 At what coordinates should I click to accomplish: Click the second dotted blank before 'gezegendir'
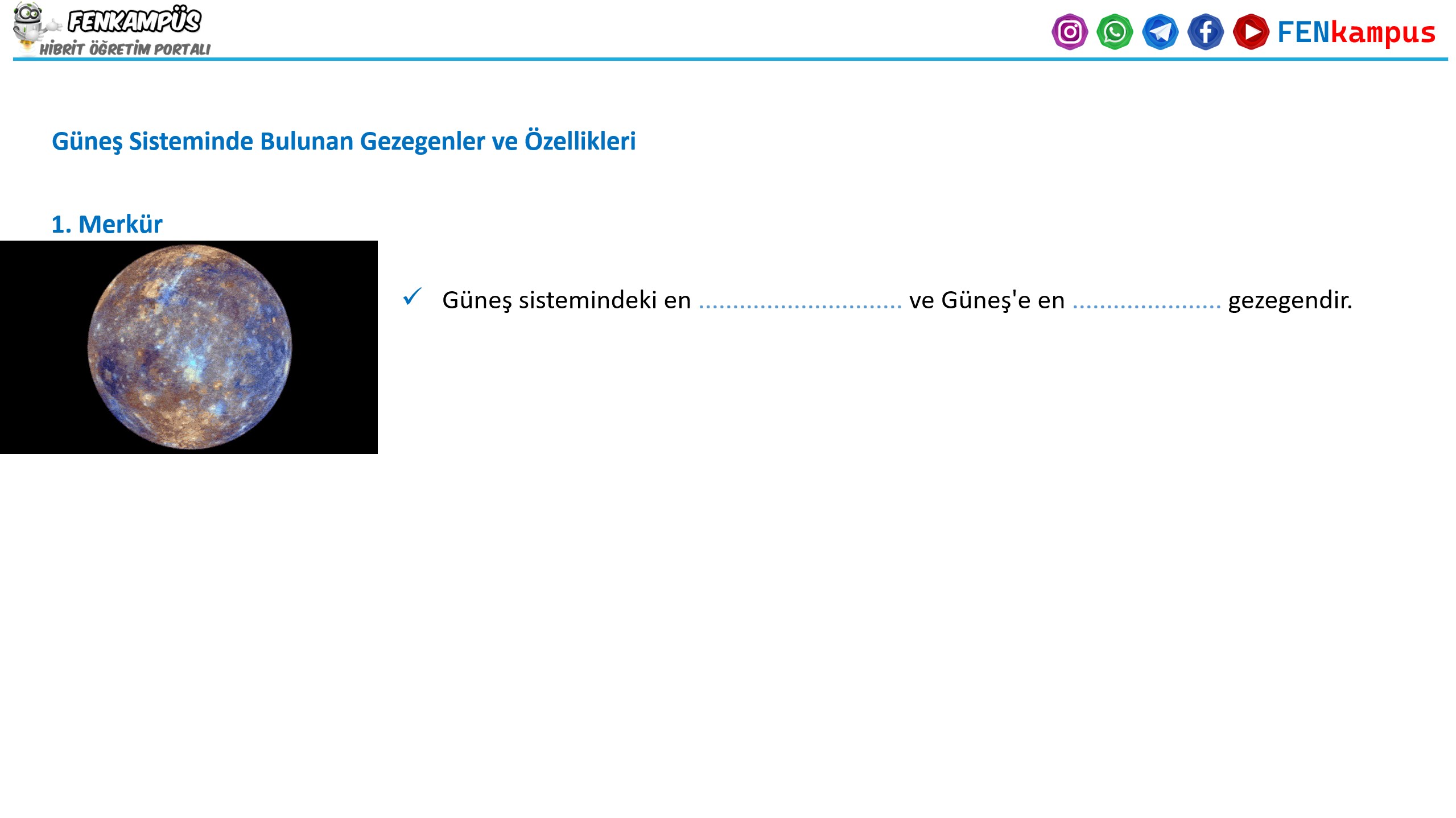pyautogui.click(x=1146, y=306)
